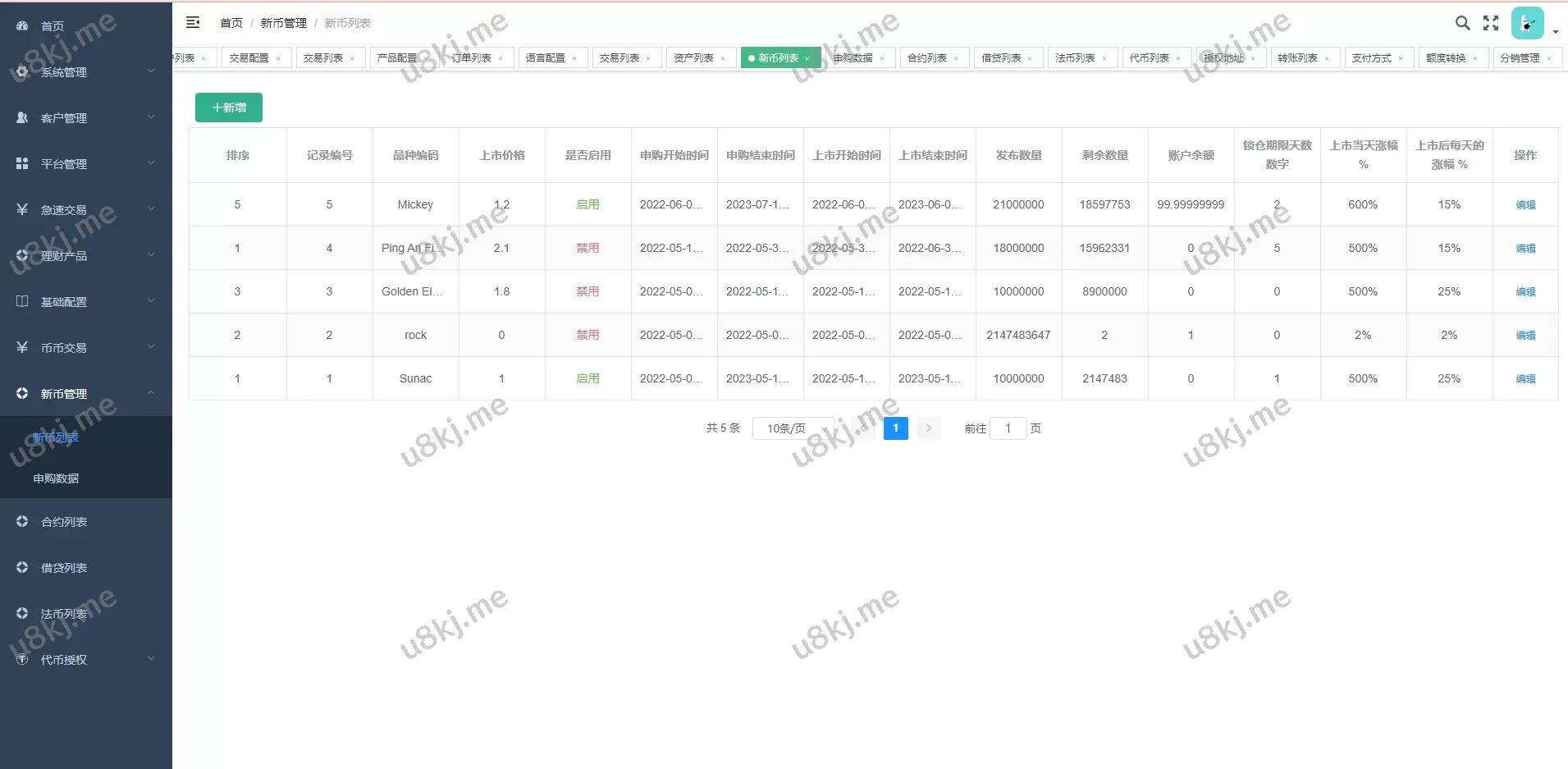Click 编辑 link for the Mickey row
This screenshot has width=1568, height=769.
1525,205
